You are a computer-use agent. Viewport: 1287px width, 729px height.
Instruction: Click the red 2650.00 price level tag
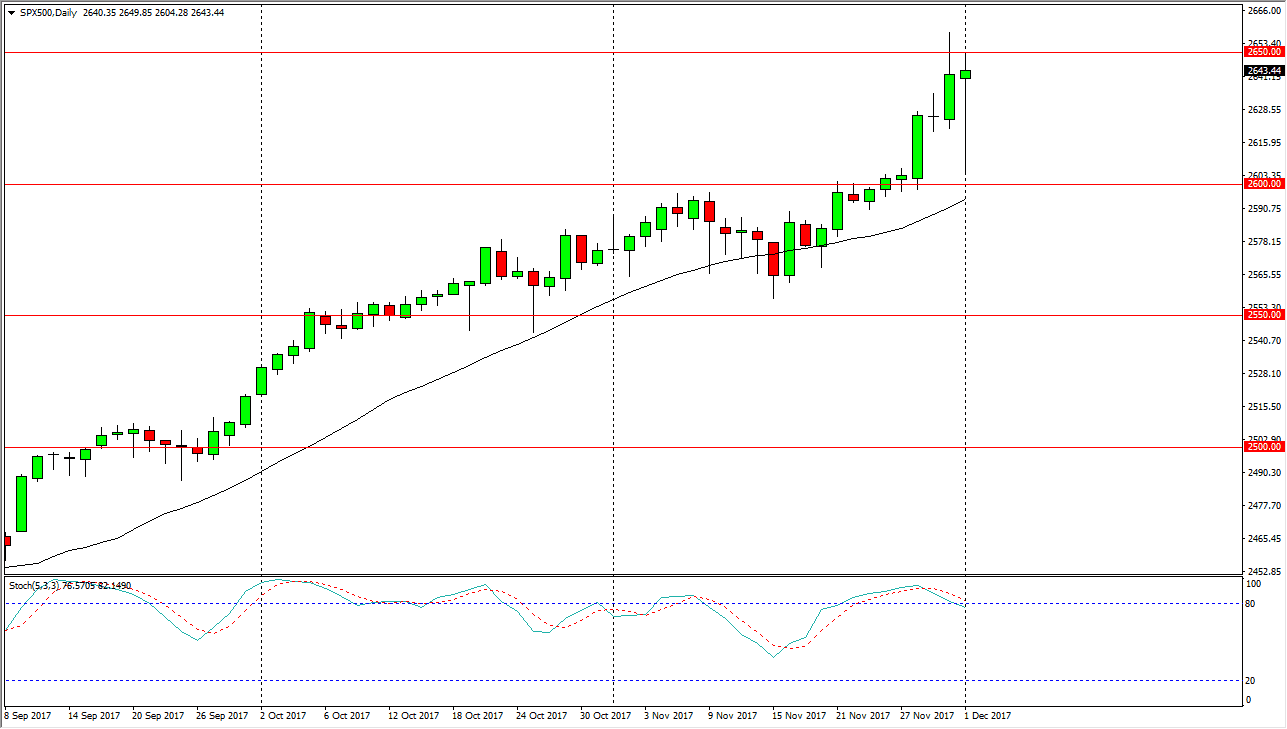(x=1263, y=50)
